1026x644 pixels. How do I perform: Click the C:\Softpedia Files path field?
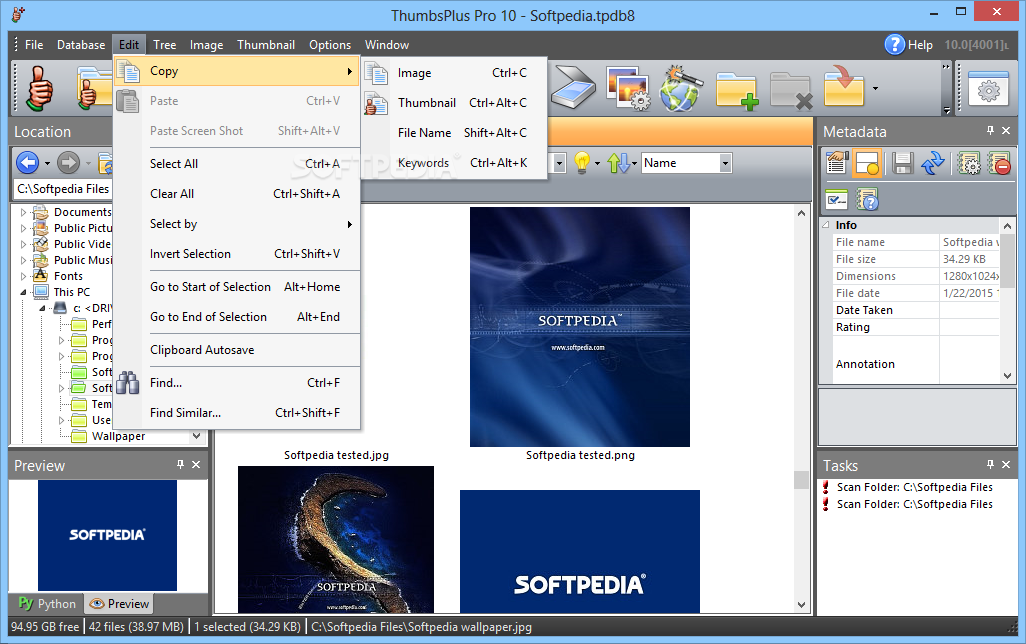[63, 188]
